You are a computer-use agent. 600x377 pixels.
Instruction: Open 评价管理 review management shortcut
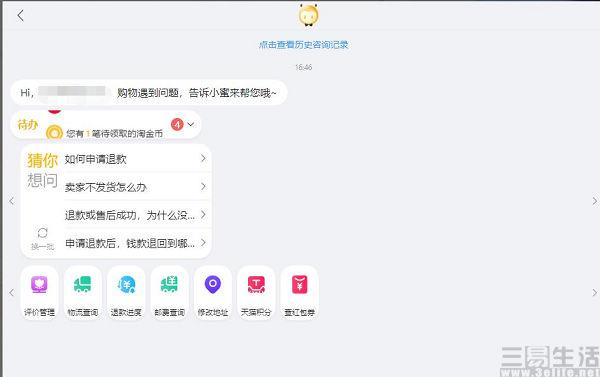pyautogui.click(x=39, y=293)
